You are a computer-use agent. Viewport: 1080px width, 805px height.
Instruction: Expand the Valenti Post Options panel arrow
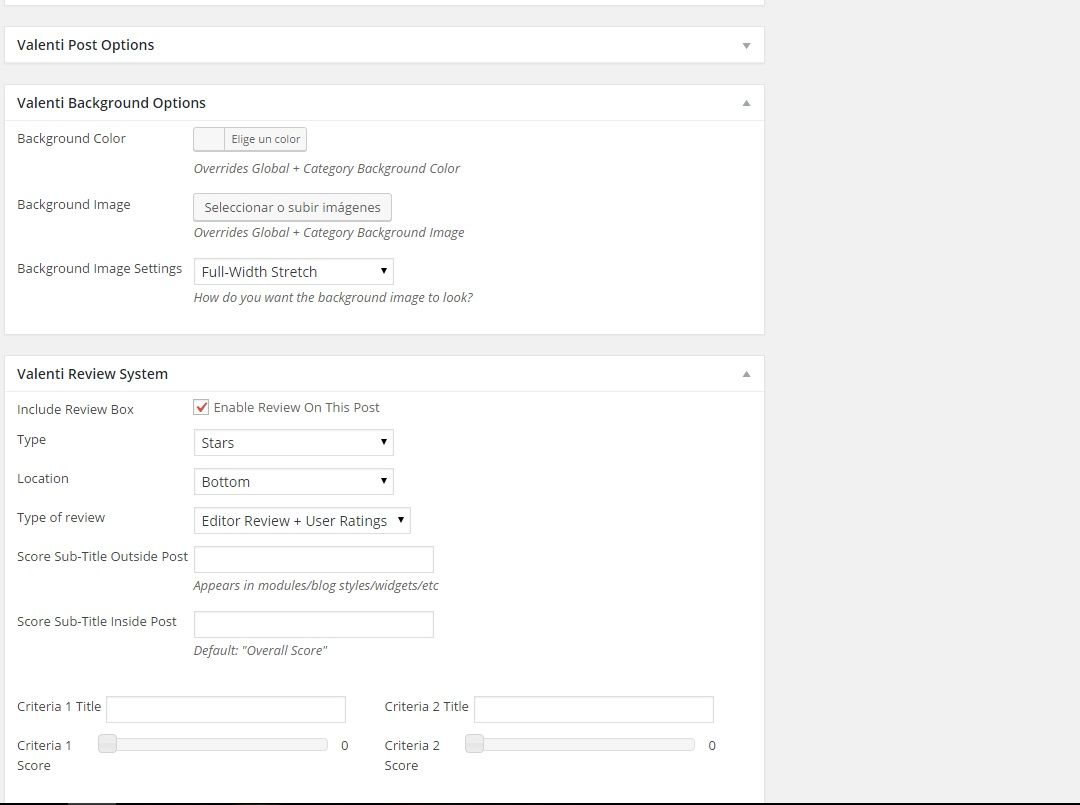(746, 45)
